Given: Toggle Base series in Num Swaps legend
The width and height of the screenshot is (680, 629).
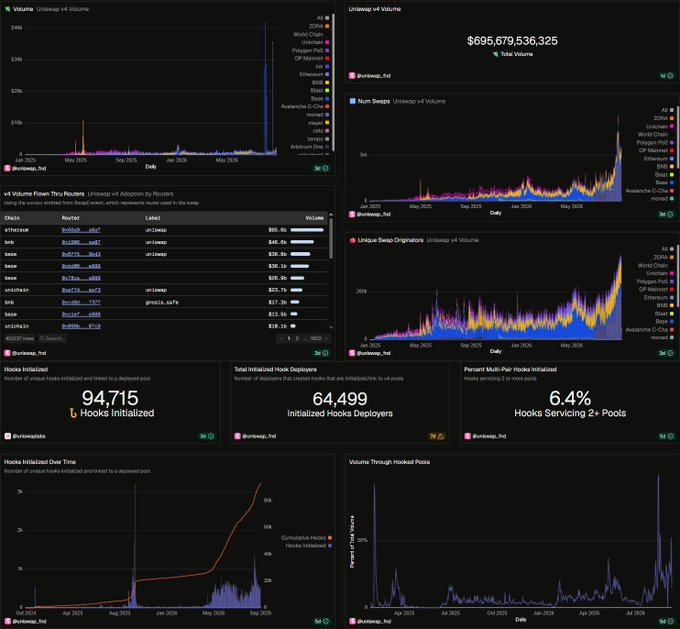Looking at the screenshot, I should [665, 182].
